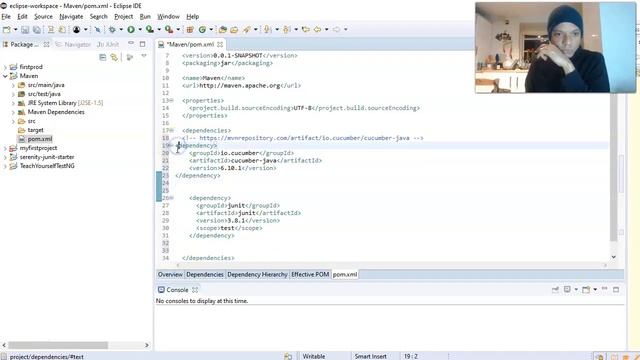Click the Skip All Breakpoints toolbar icon
Screen dimensions: 640x360
pyautogui.click(x=98, y=29)
